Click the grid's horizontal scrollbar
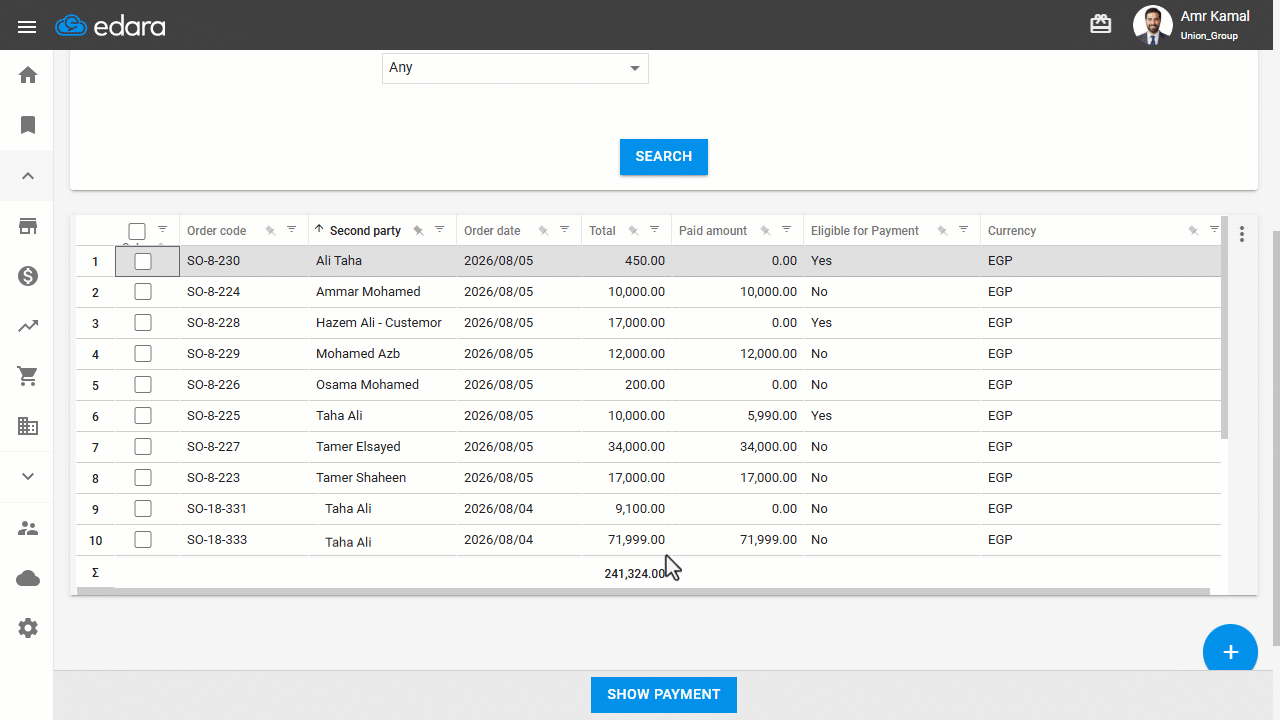 pyautogui.click(x=643, y=592)
